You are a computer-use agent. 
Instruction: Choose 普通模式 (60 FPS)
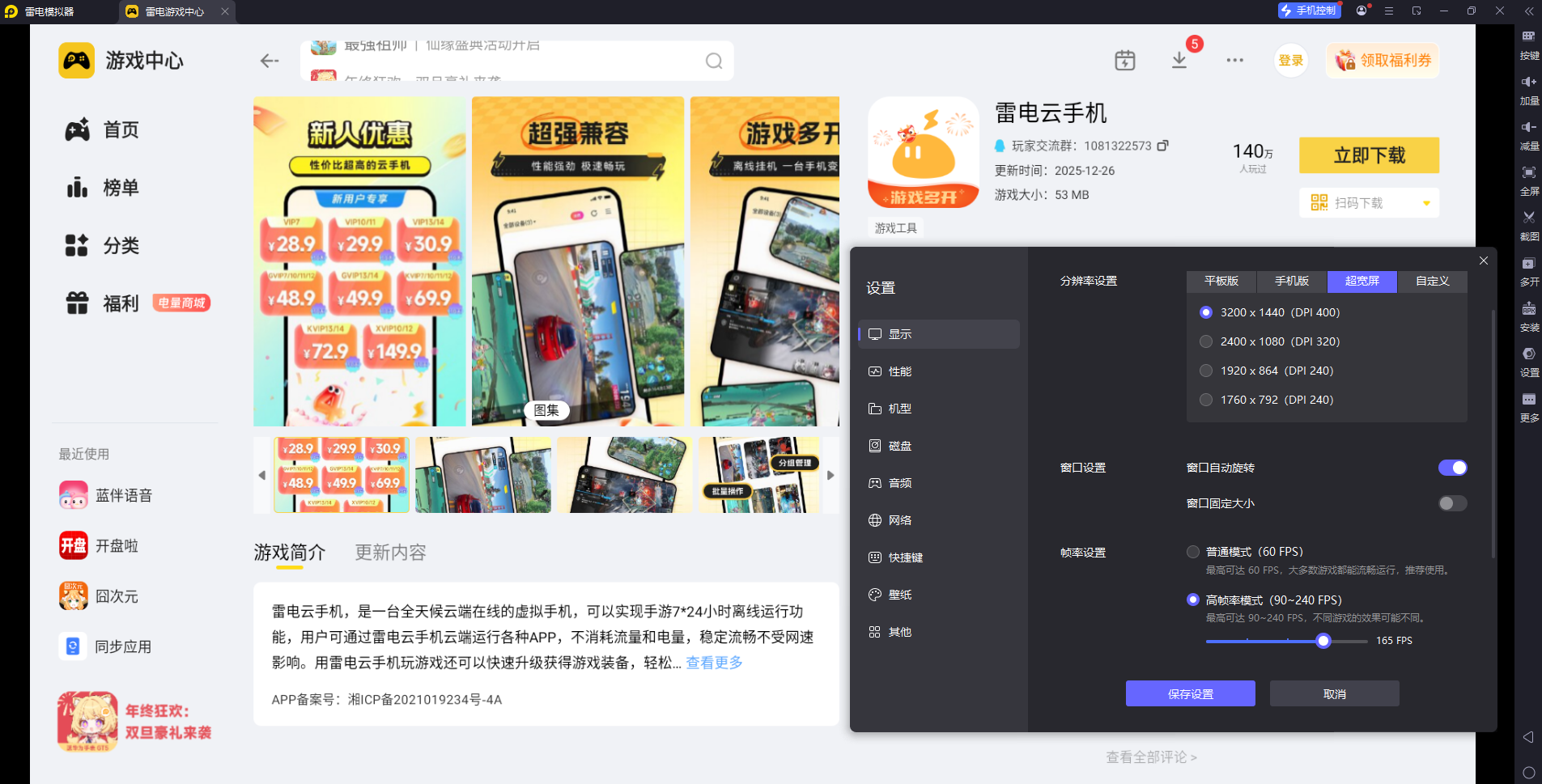click(x=1193, y=552)
